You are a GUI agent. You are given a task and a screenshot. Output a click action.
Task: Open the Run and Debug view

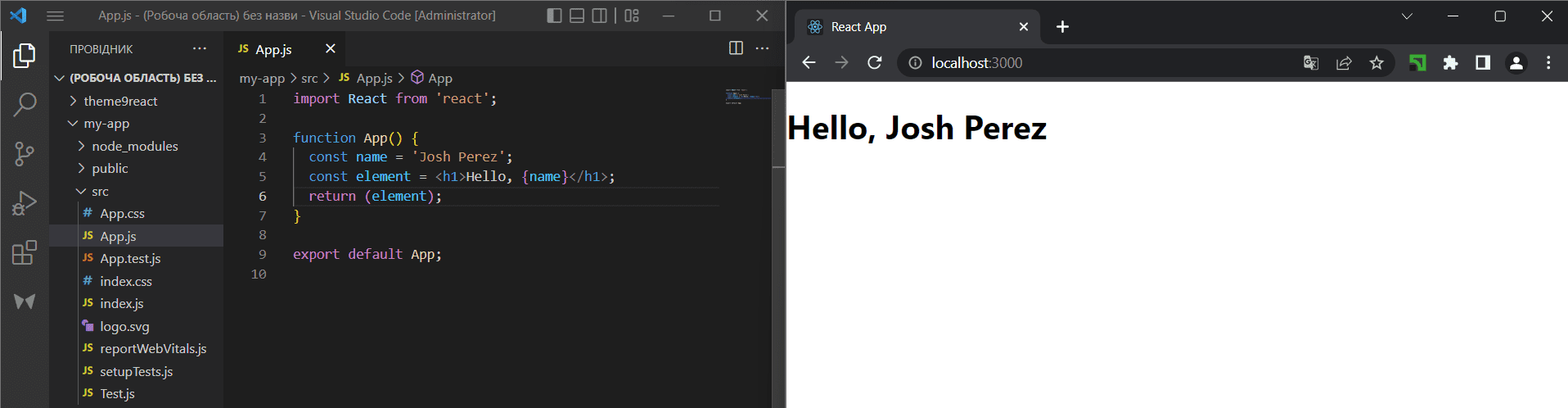pyautogui.click(x=25, y=203)
